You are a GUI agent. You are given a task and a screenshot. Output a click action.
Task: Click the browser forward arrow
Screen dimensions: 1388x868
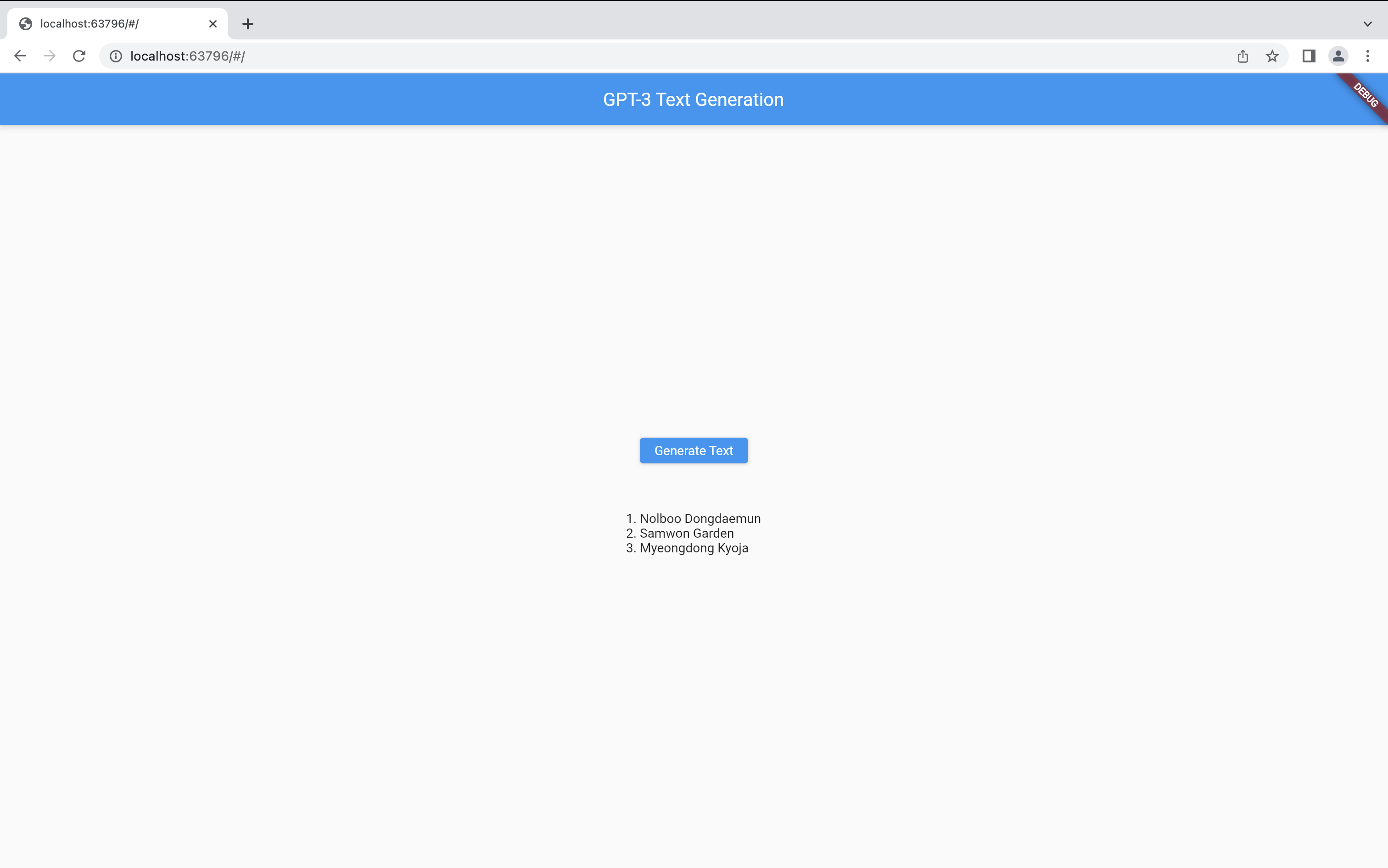pyautogui.click(x=50, y=56)
